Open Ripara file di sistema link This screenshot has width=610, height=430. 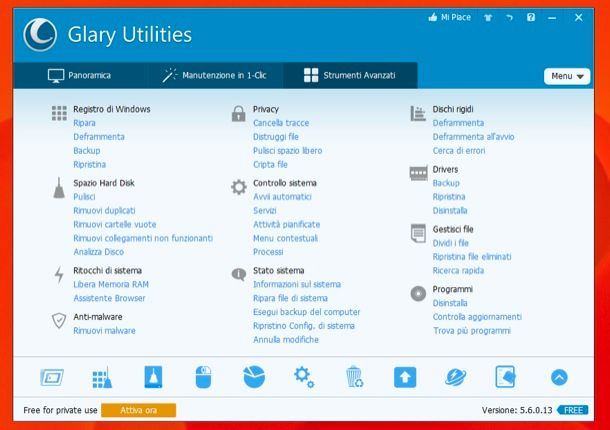point(290,298)
